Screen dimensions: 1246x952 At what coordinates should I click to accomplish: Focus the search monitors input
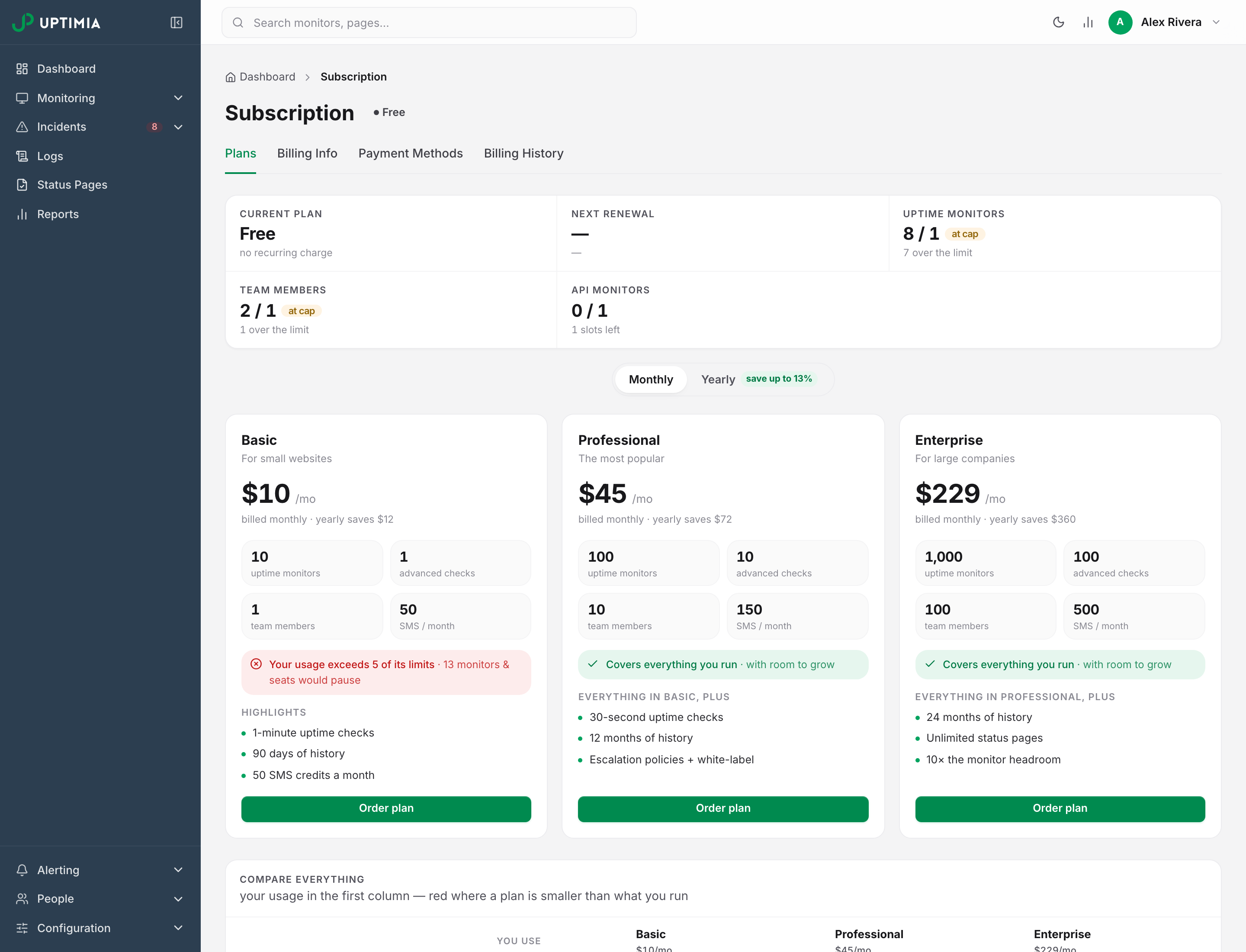[429, 23]
